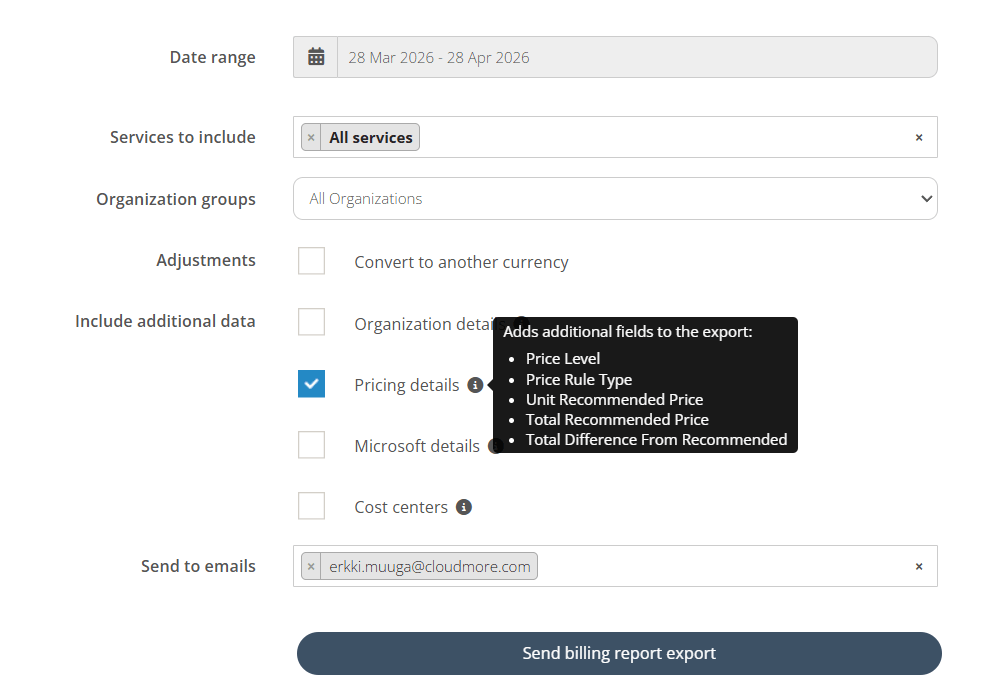The width and height of the screenshot is (1006, 694).
Task: Tick the Microsoft details checkbox
Action: 311,444
